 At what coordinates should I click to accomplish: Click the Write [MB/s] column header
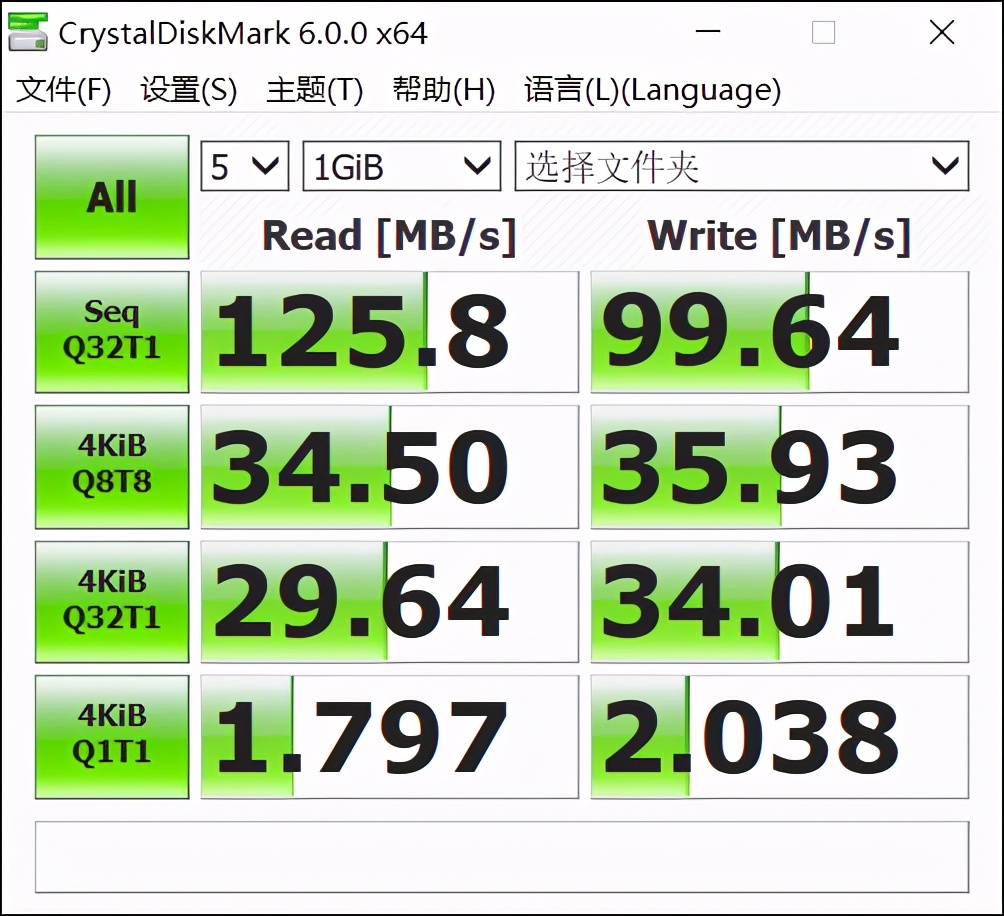point(779,236)
